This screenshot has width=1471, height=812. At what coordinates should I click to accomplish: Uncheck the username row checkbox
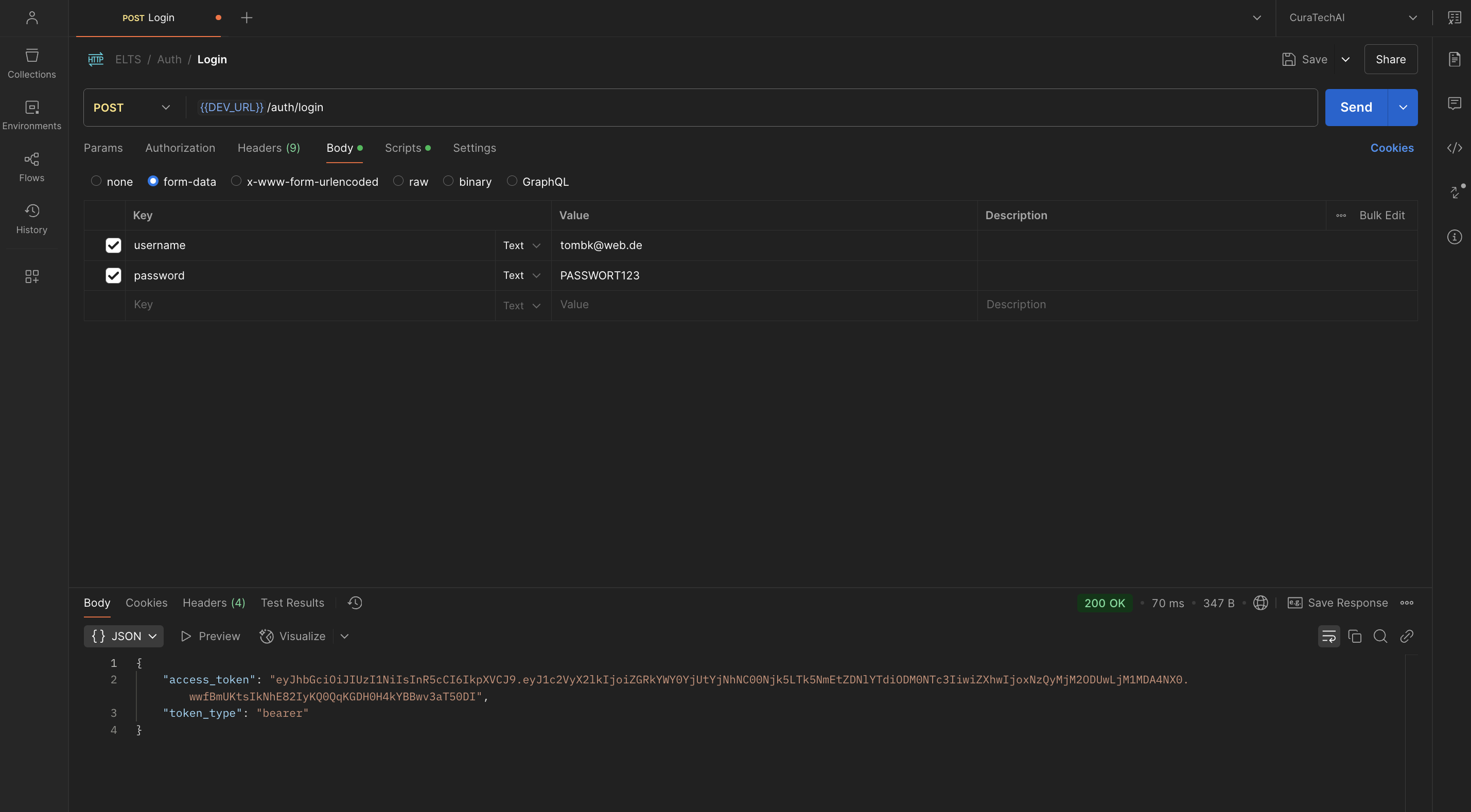point(113,245)
